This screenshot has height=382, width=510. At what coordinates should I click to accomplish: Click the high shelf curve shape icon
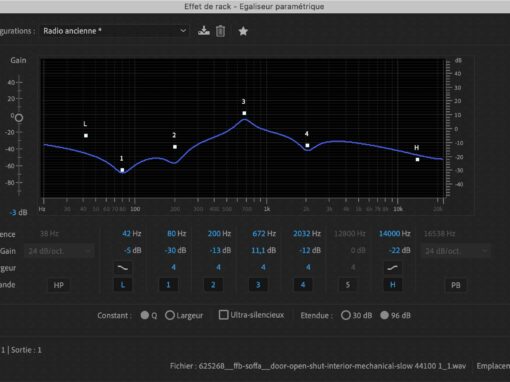392,268
